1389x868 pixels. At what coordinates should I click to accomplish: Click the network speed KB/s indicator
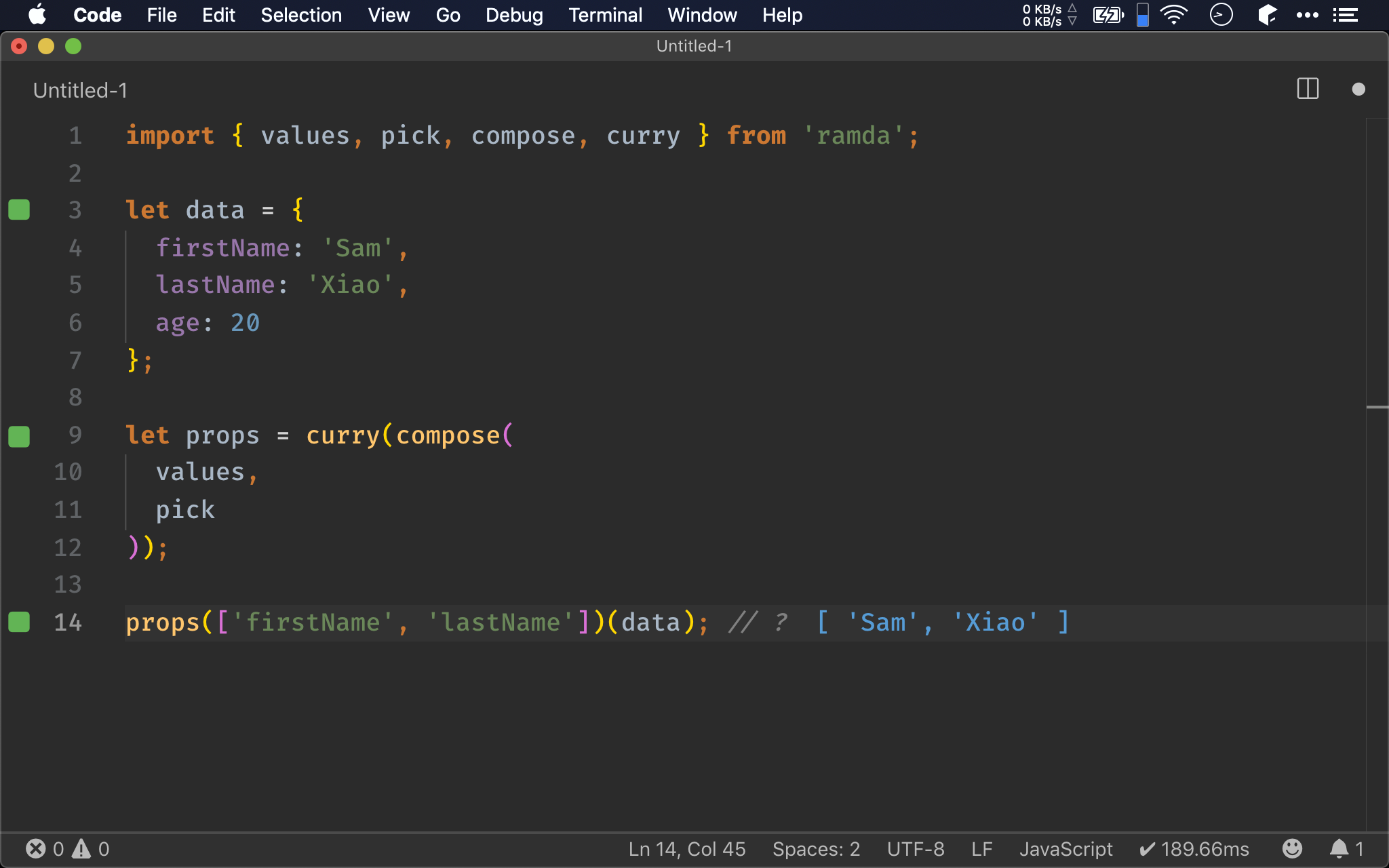point(1049,15)
